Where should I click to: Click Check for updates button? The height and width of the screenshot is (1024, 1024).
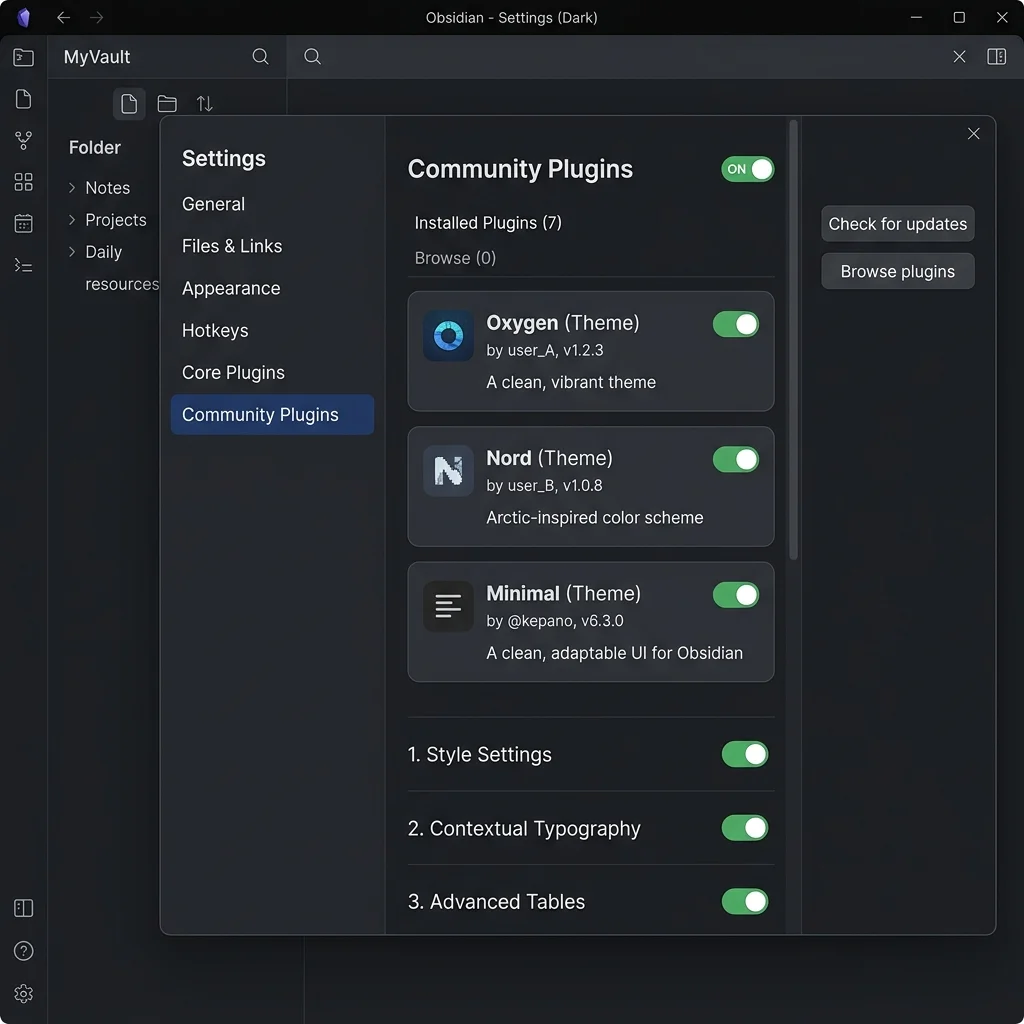pos(898,224)
